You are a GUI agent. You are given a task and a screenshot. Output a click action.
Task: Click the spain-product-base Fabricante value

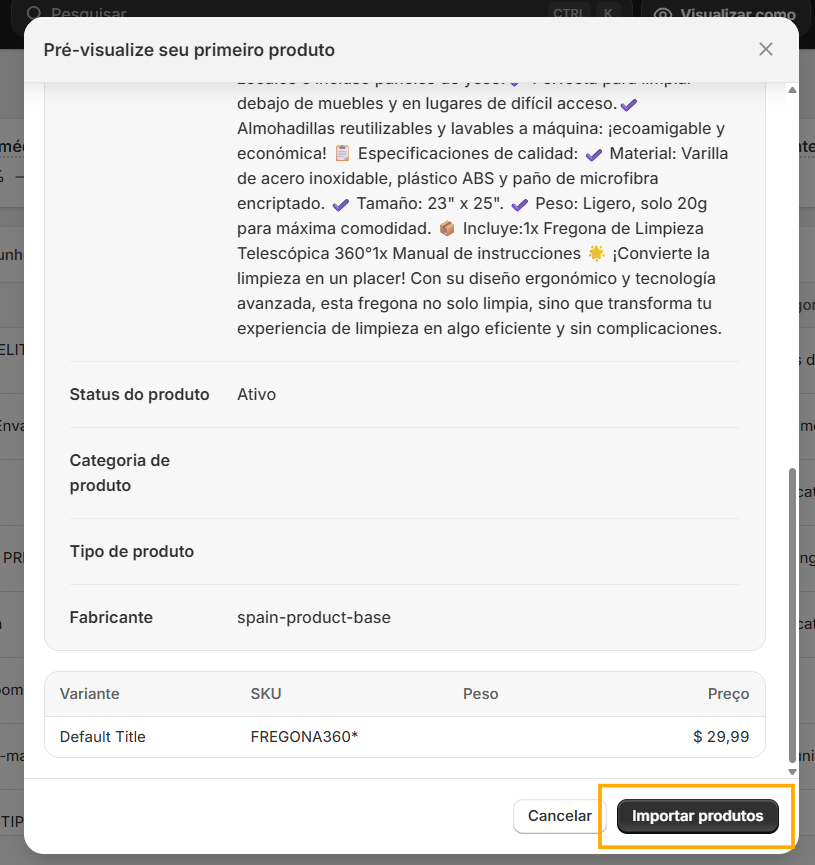point(314,617)
